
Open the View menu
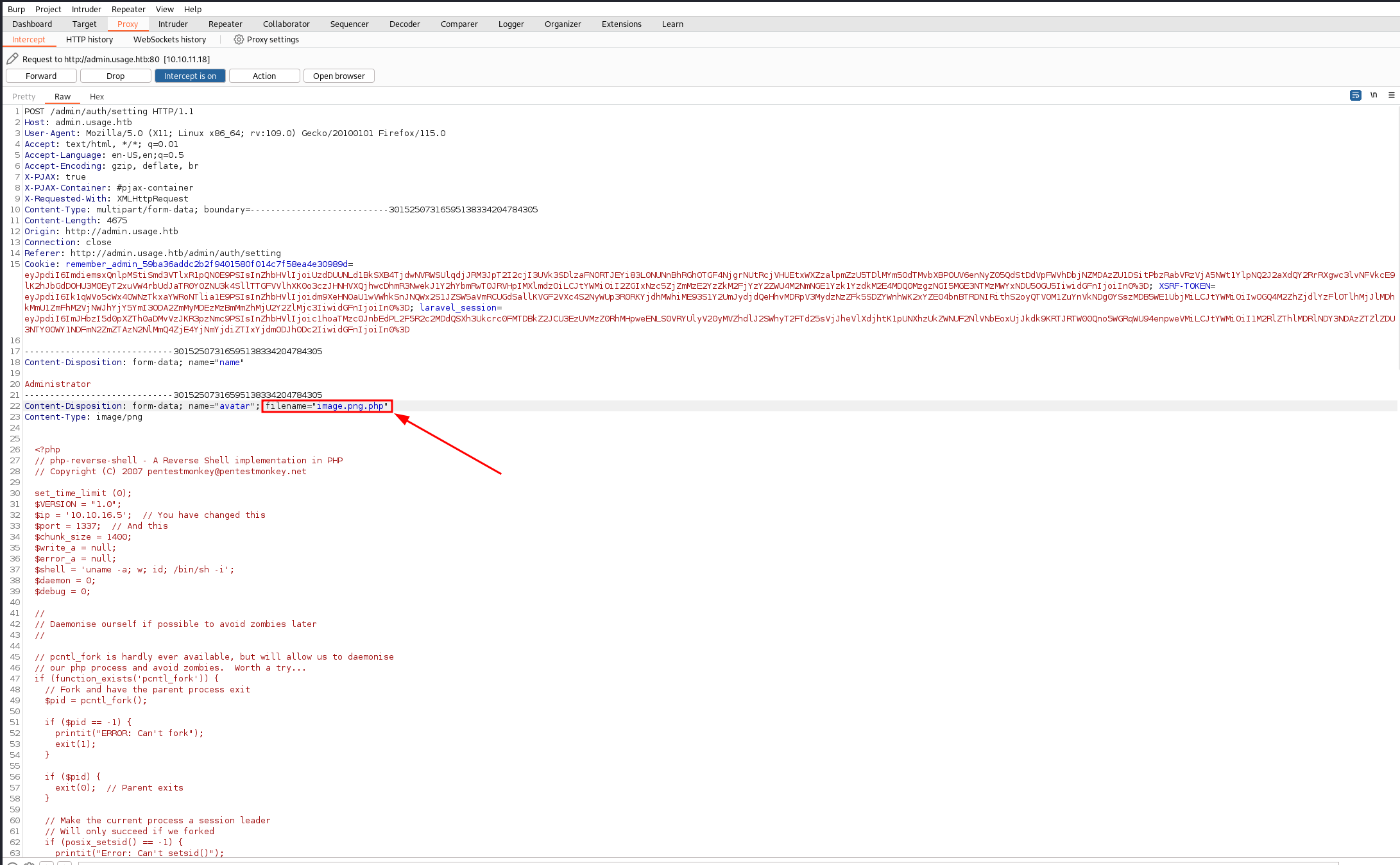click(x=165, y=9)
